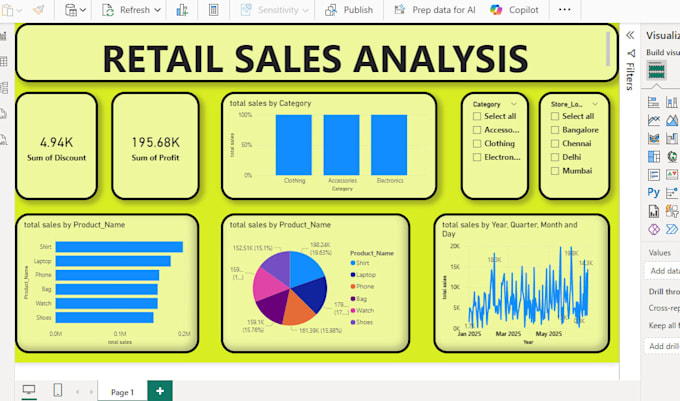Select the stacked column chart visual

[x=672, y=102]
